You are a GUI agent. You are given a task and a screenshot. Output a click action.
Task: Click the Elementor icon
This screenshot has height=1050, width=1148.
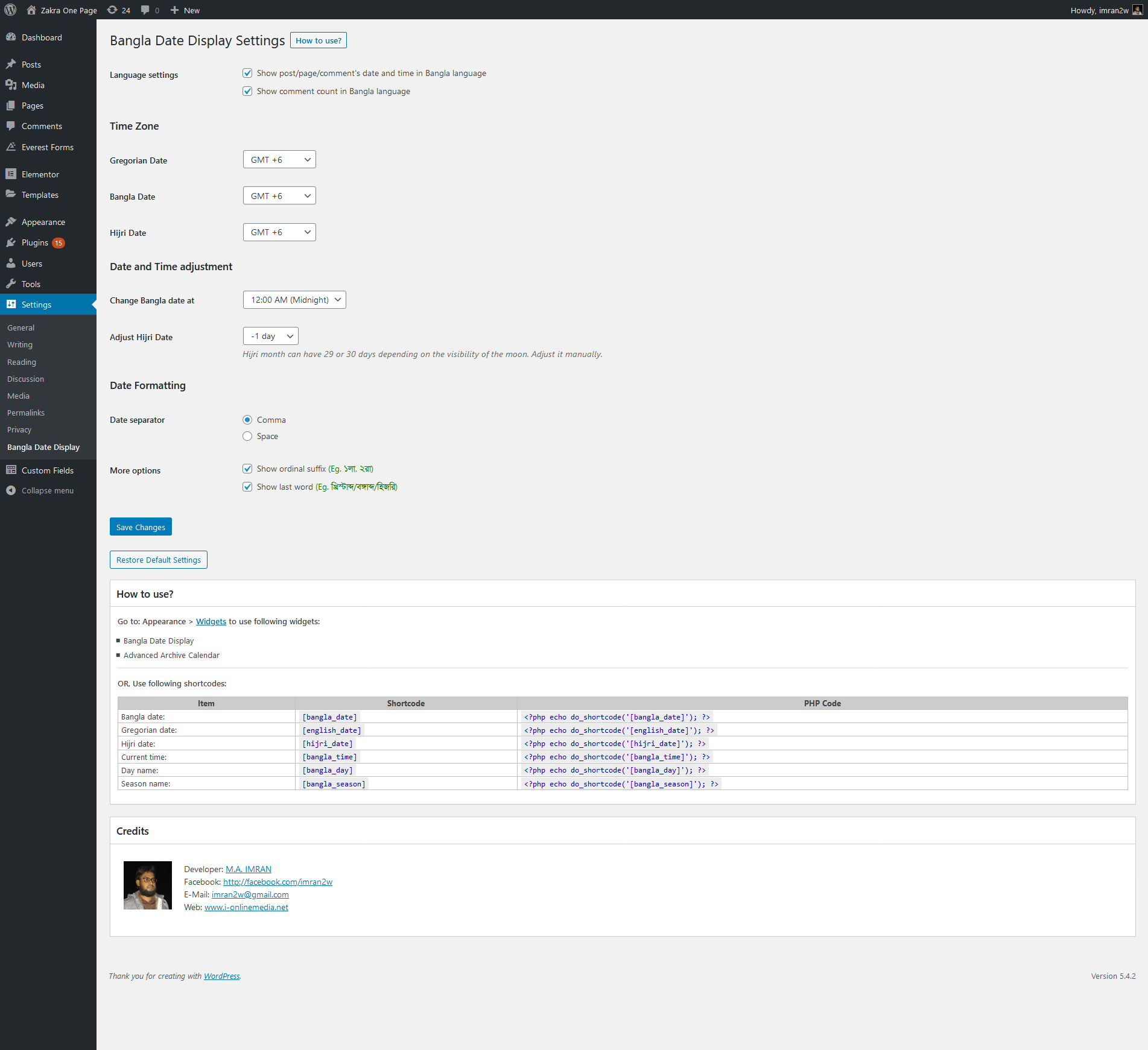click(11, 174)
